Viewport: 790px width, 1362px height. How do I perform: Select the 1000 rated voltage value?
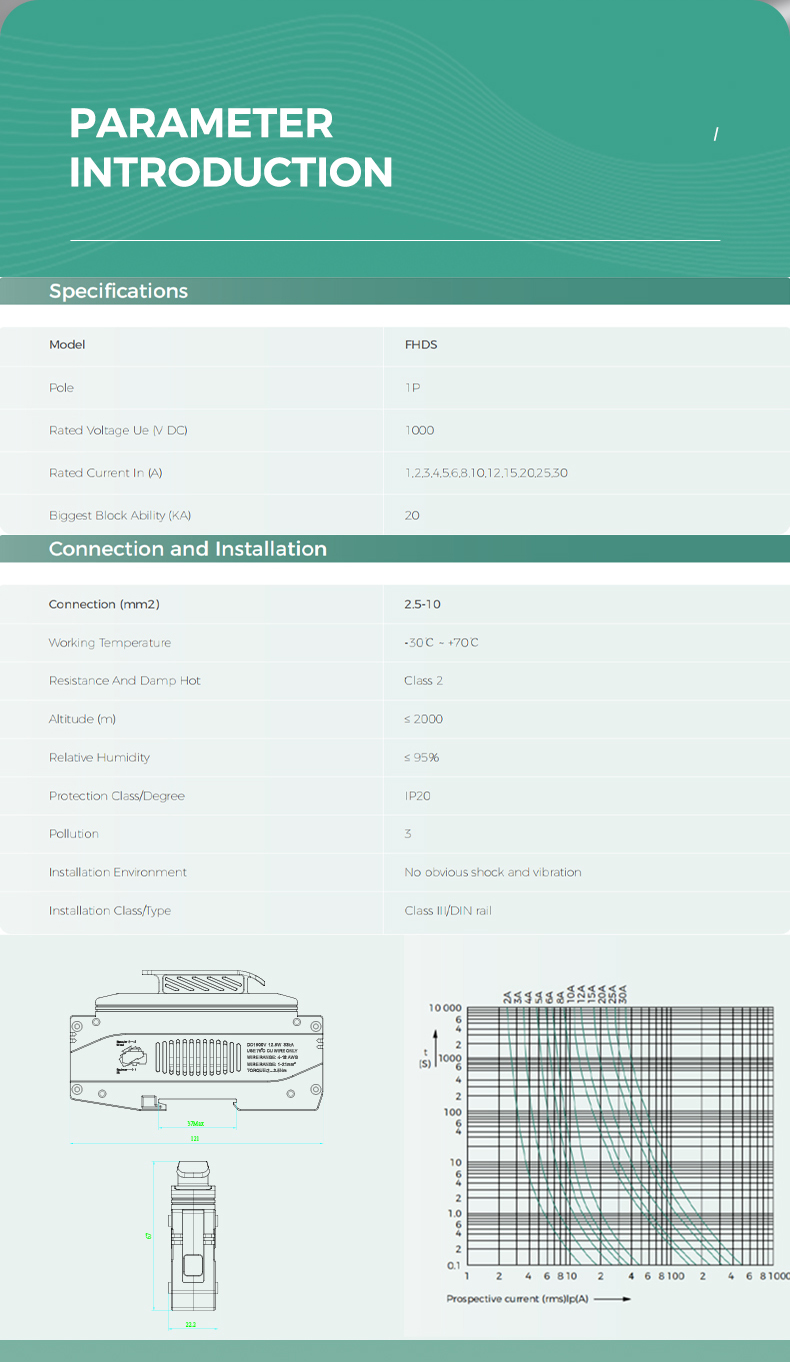[420, 430]
